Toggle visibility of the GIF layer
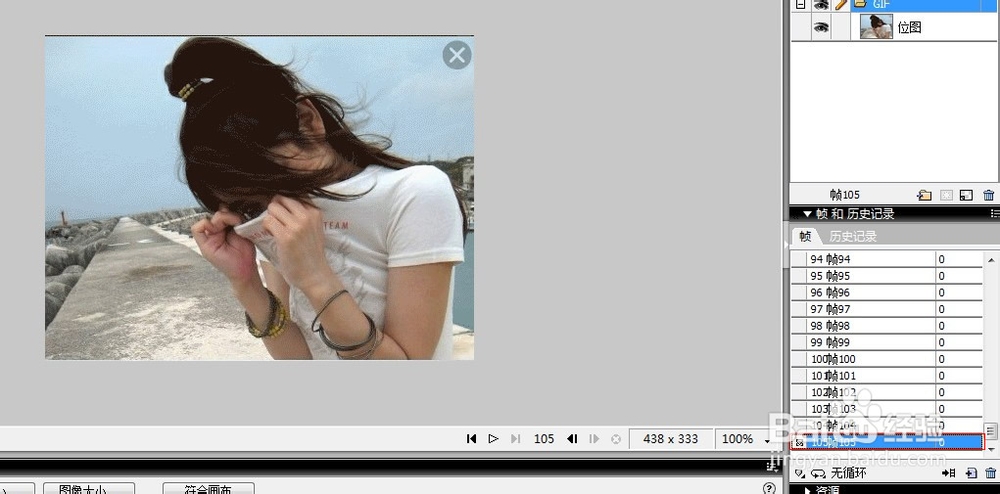The image size is (1000, 494). (821, 4)
